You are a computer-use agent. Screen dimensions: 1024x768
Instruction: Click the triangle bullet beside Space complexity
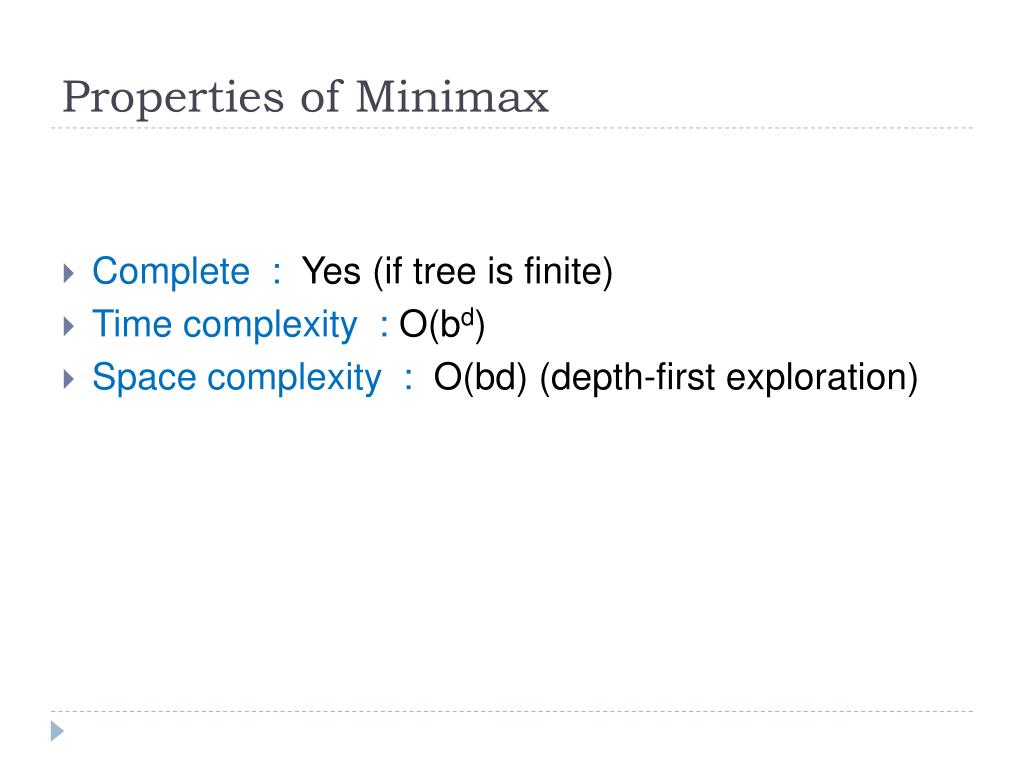click(x=69, y=379)
